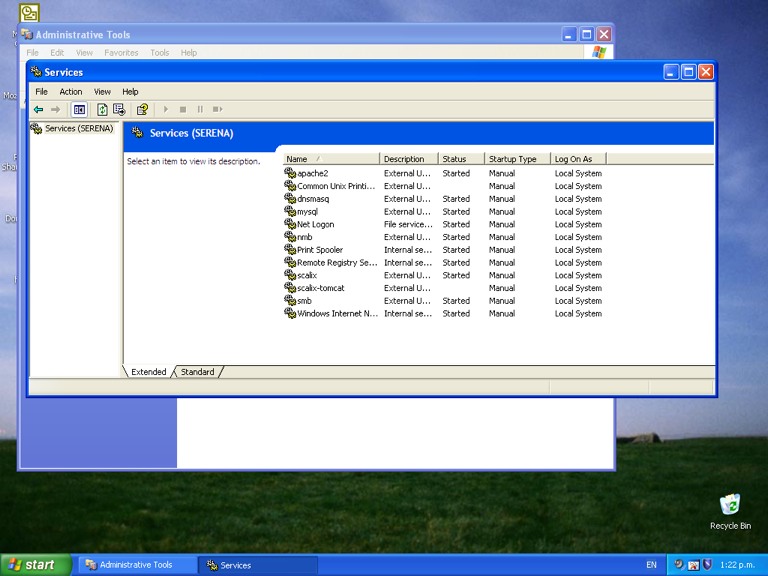The height and width of the screenshot is (576, 768).
Task: Select the Remote Registry service icon
Action: click(290, 262)
